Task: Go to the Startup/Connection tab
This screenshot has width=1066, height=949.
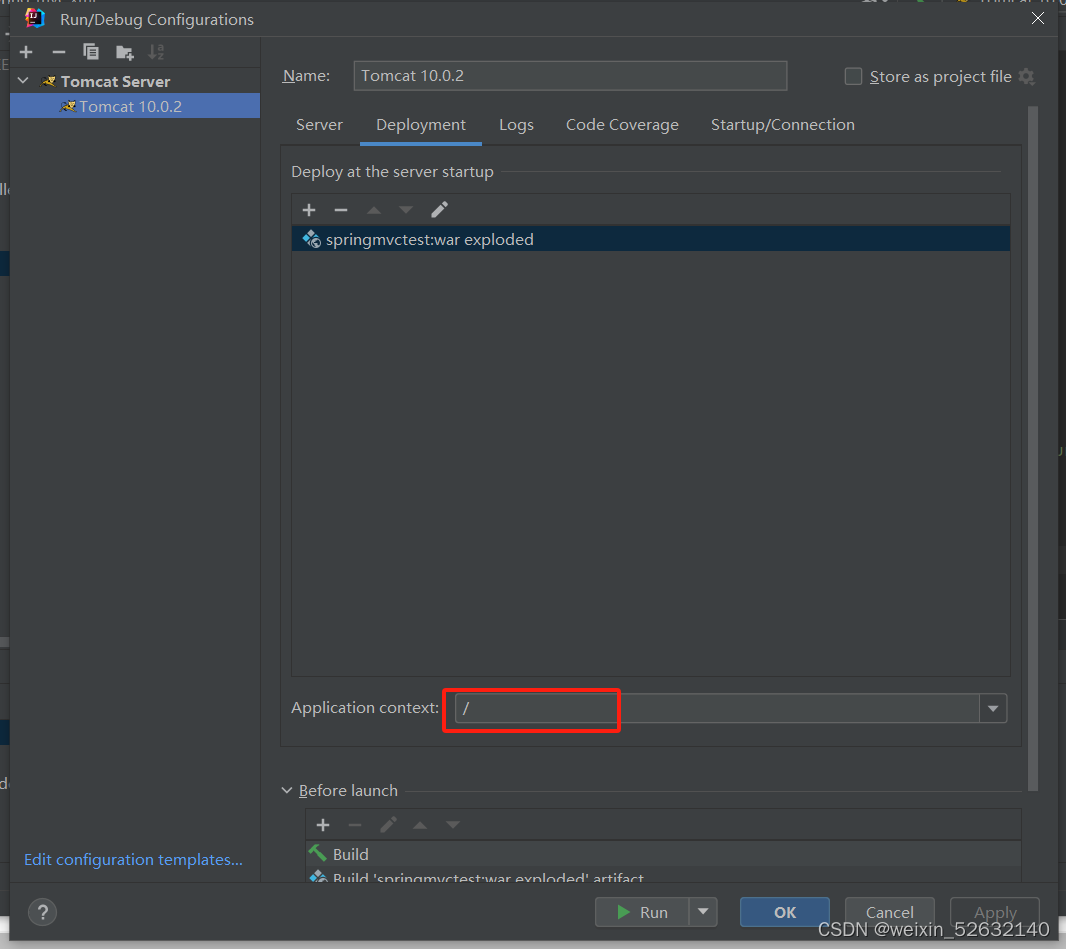Action: [783, 125]
